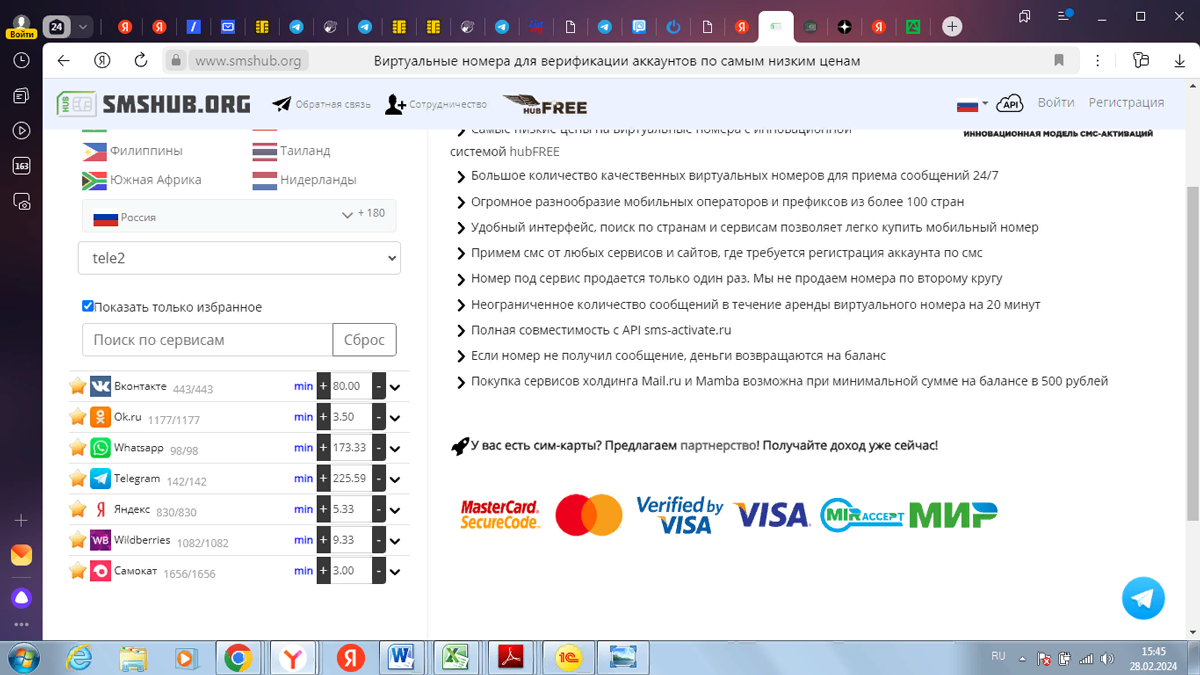
Task: Click the page vertical scrollbar
Action: 1192,355
